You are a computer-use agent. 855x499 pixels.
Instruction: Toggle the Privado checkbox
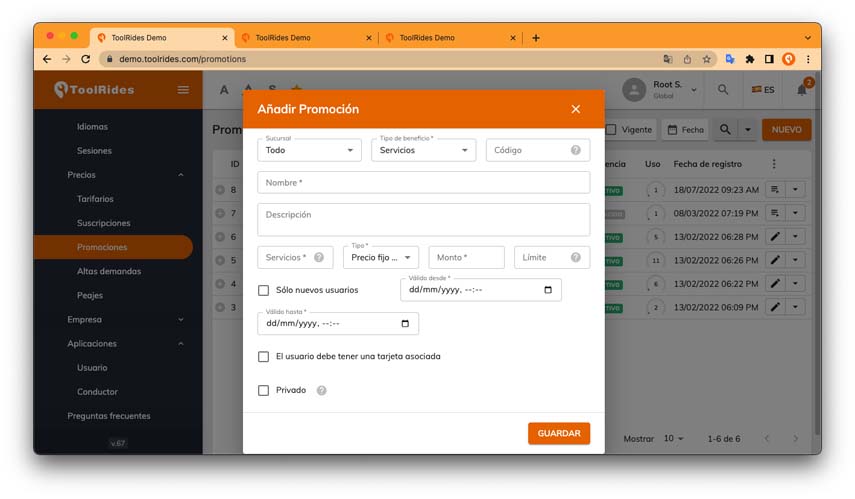coord(263,390)
